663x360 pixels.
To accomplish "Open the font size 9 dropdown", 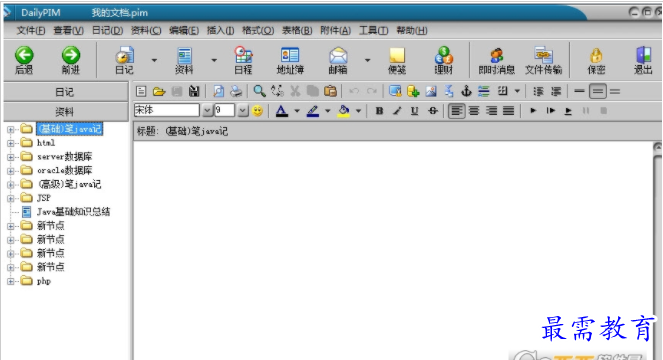I will tap(242, 111).
